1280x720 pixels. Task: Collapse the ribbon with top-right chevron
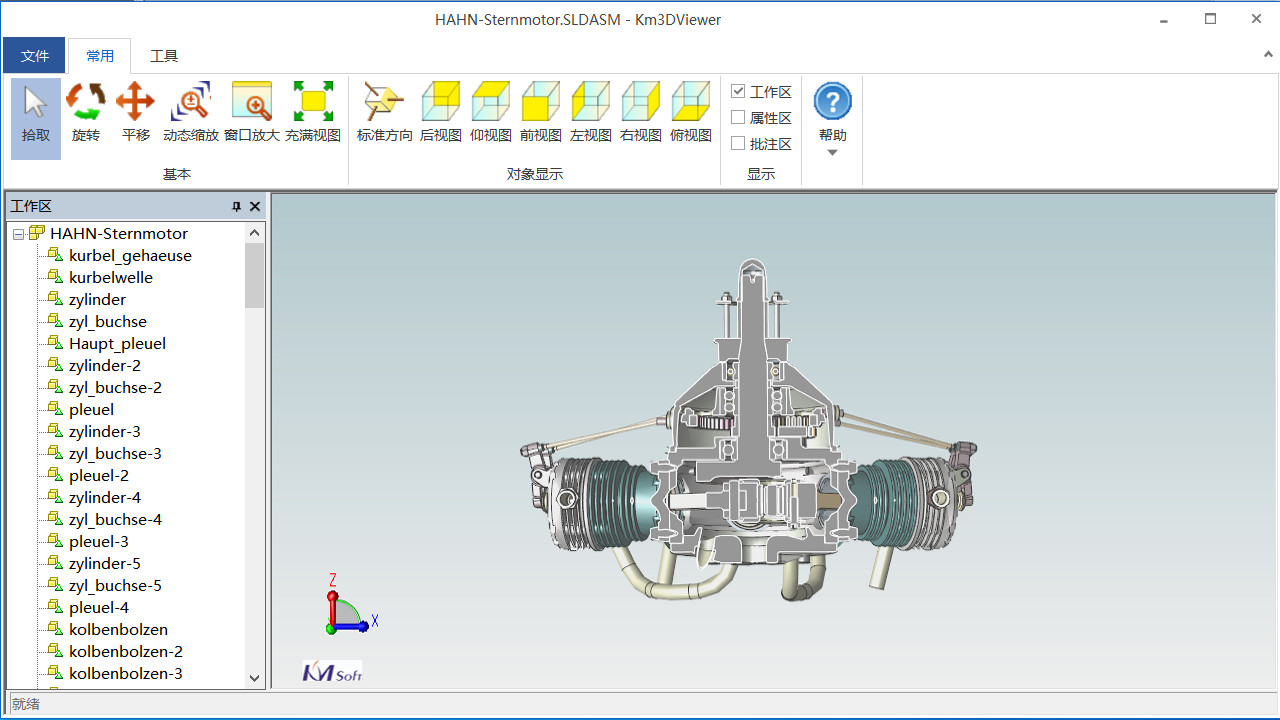(1268, 55)
